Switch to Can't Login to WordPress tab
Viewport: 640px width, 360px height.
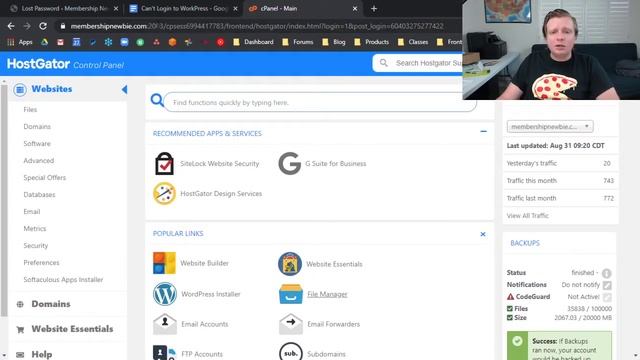click(x=183, y=9)
